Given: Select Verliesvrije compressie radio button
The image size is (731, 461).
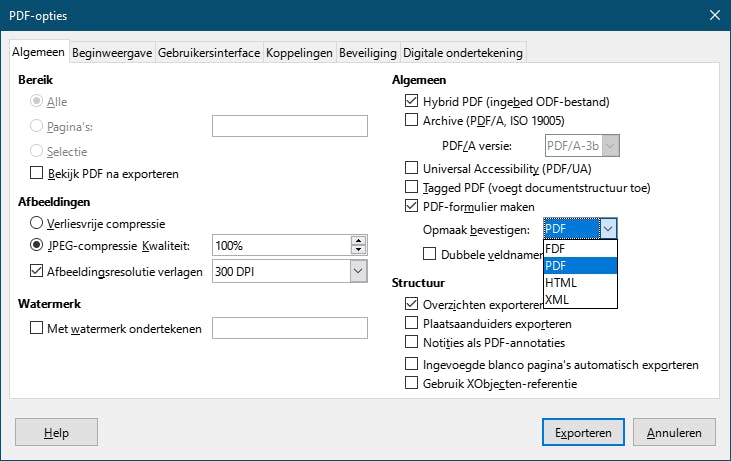Looking at the screenshot, I should 38,223.
